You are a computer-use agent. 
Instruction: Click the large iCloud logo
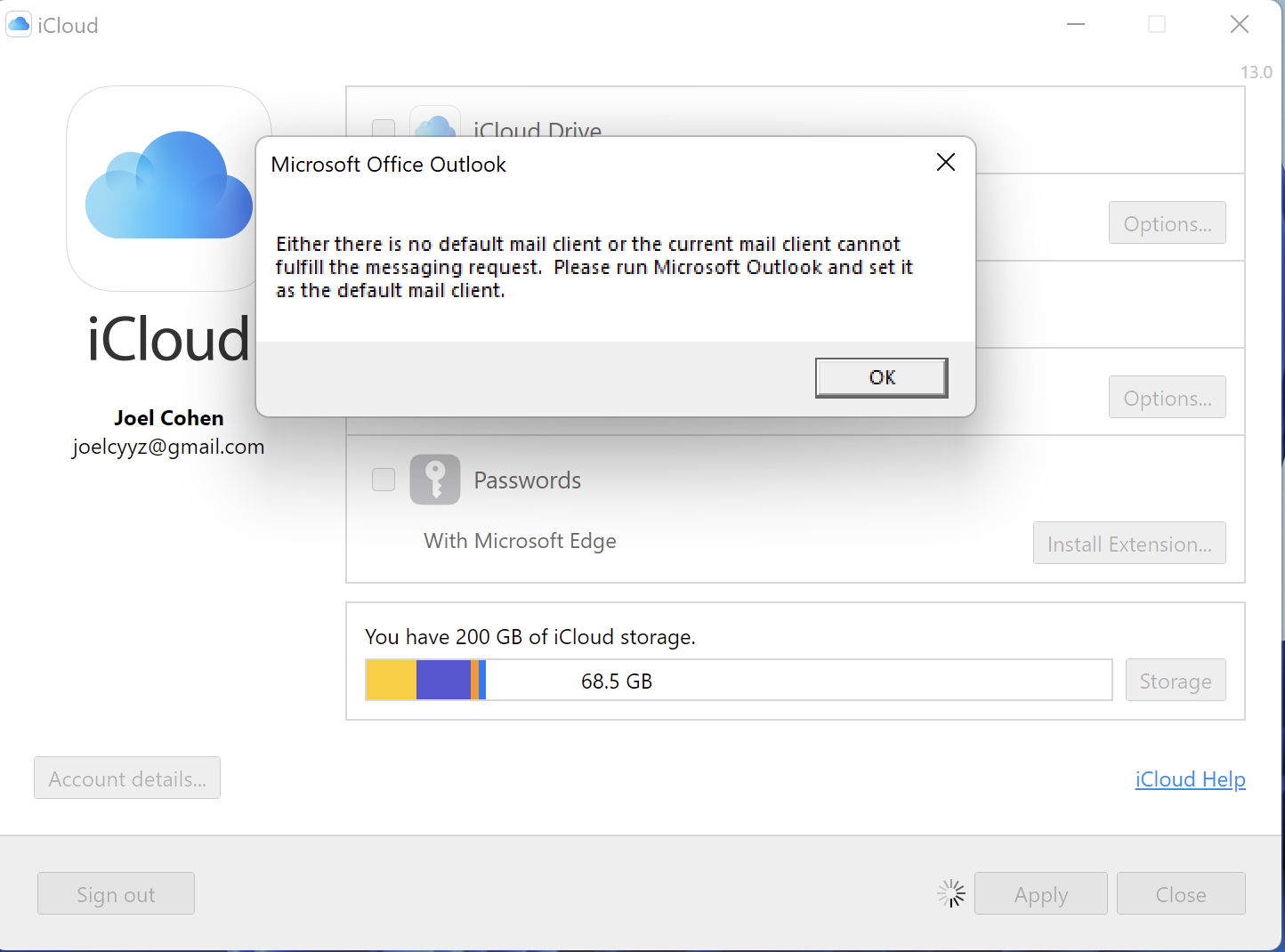(169, 188)
